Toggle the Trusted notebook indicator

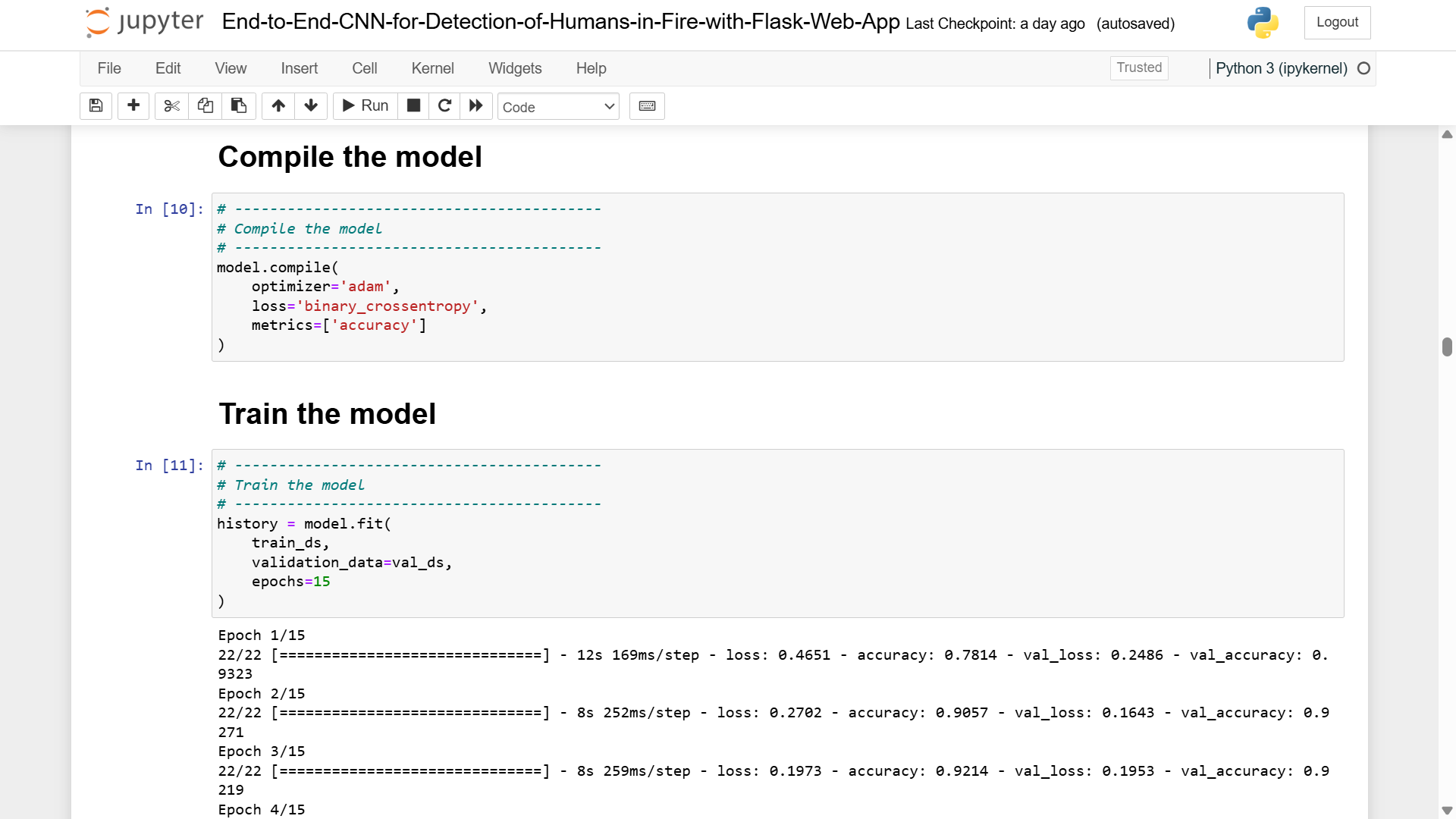pyautogui.click(x=1139, y=68)
